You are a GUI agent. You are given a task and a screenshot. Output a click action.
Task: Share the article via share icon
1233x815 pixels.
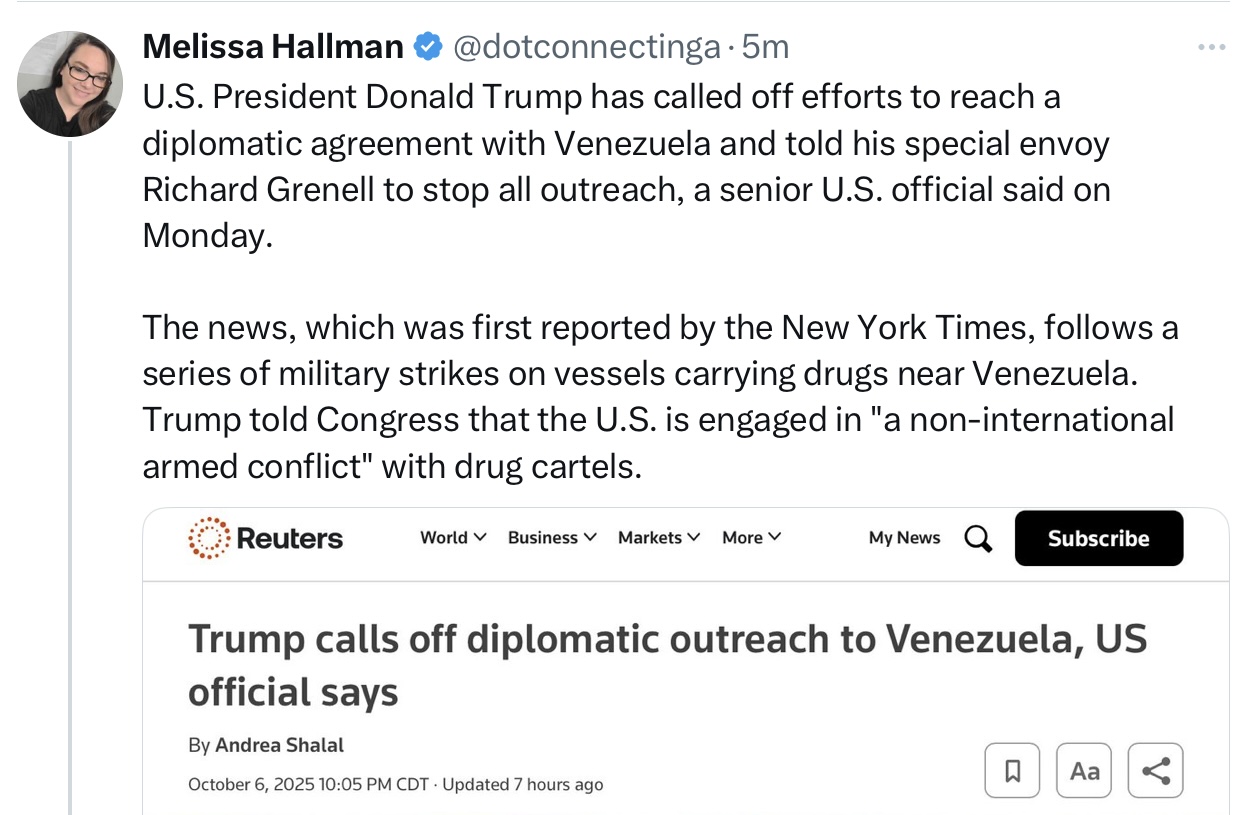(x=1155, y=771)
